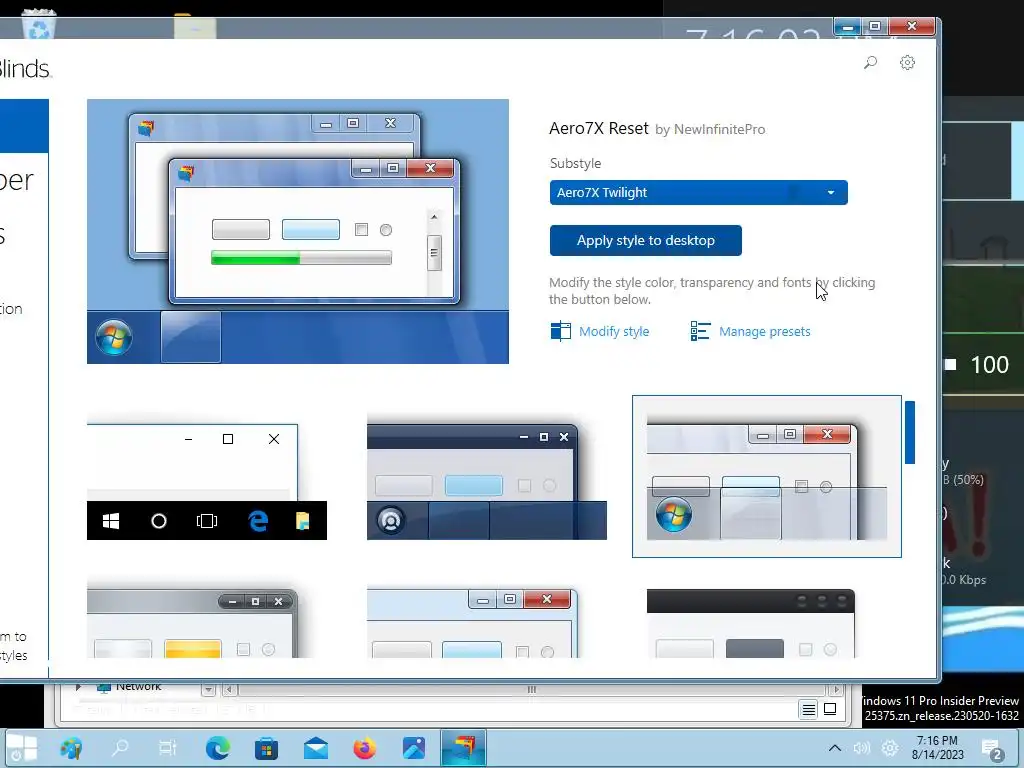Viewport: 1024px width, 768px height.
Task: Select the black title bar style thumbnail
Action: click(751, 624)
